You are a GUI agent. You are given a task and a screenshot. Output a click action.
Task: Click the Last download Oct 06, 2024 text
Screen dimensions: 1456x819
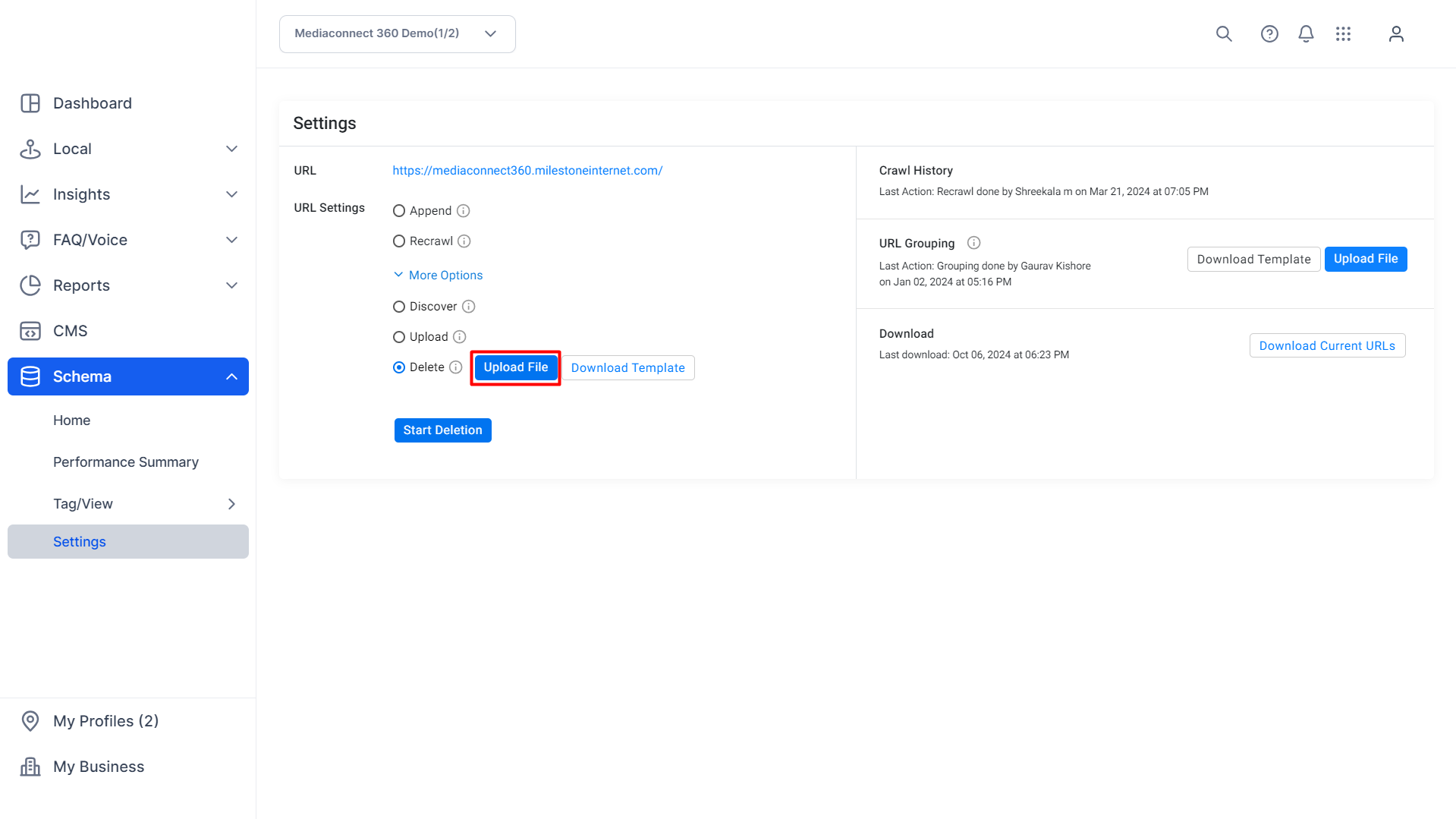pos(974,355)
